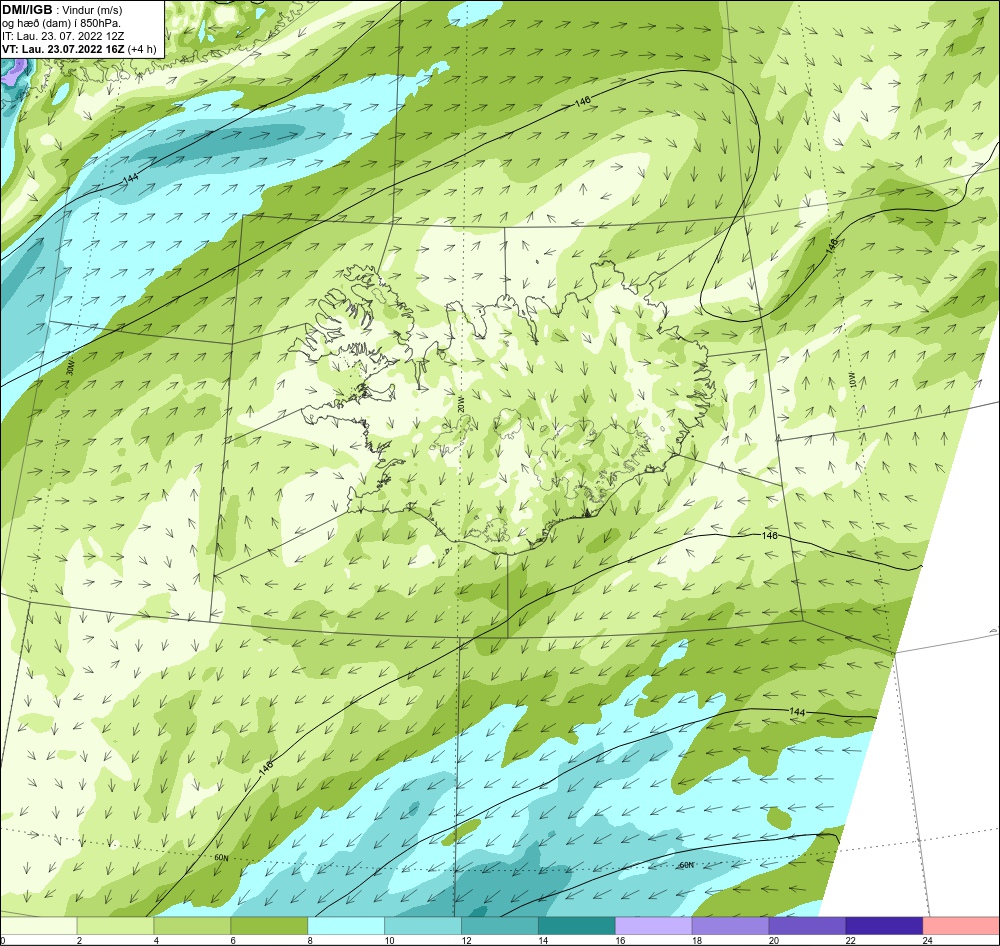Click the 30W longitude label

[x=70, y=367]
